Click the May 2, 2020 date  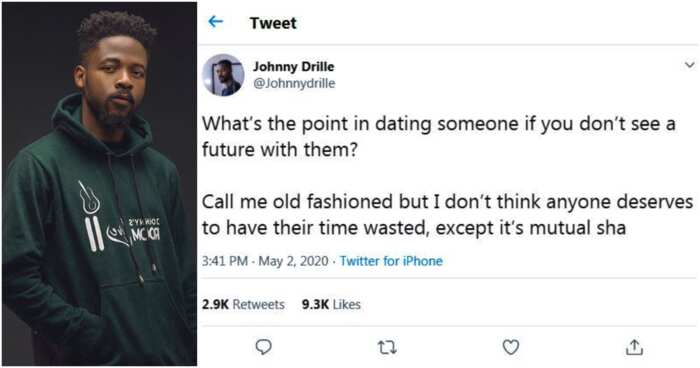293,261
